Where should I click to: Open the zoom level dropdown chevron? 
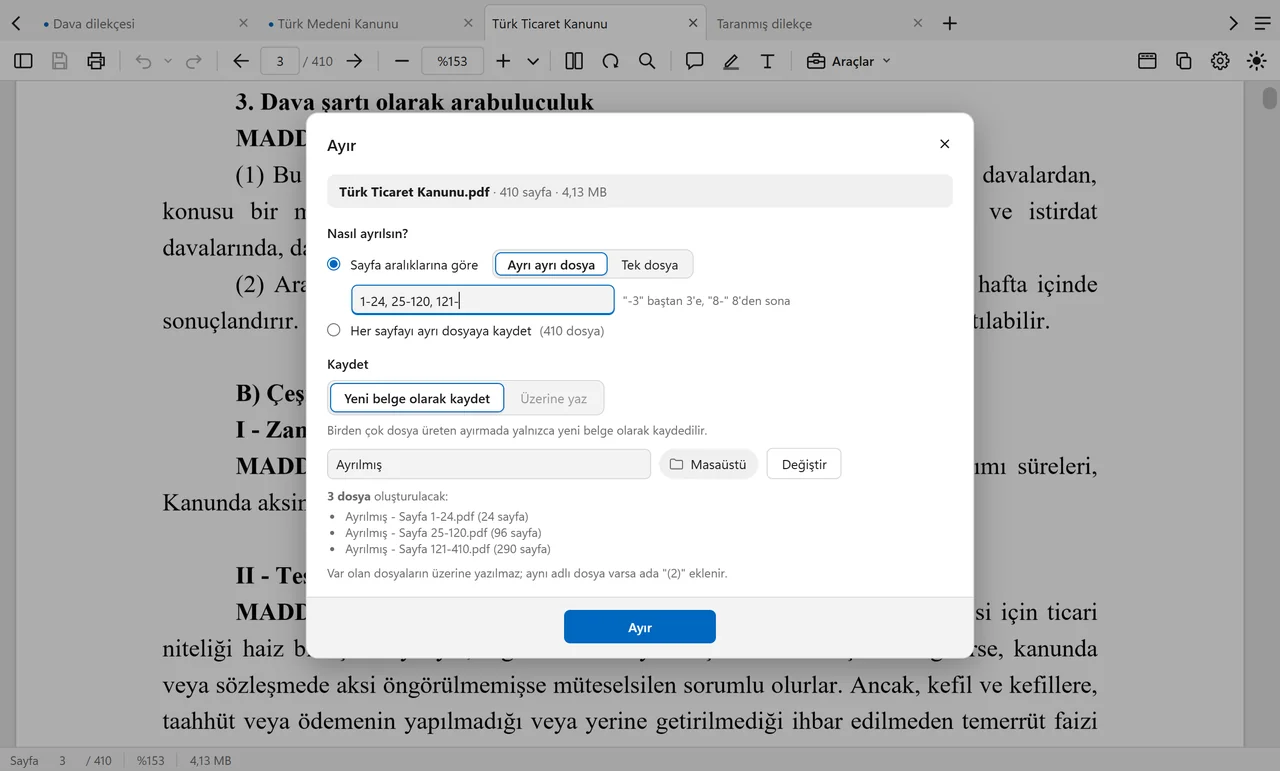pyautogui.click(x=533, y=61)
